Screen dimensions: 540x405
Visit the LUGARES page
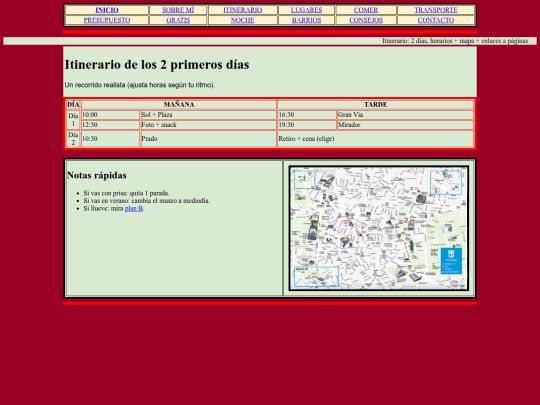pyautogui.click(x=307, y=10)
